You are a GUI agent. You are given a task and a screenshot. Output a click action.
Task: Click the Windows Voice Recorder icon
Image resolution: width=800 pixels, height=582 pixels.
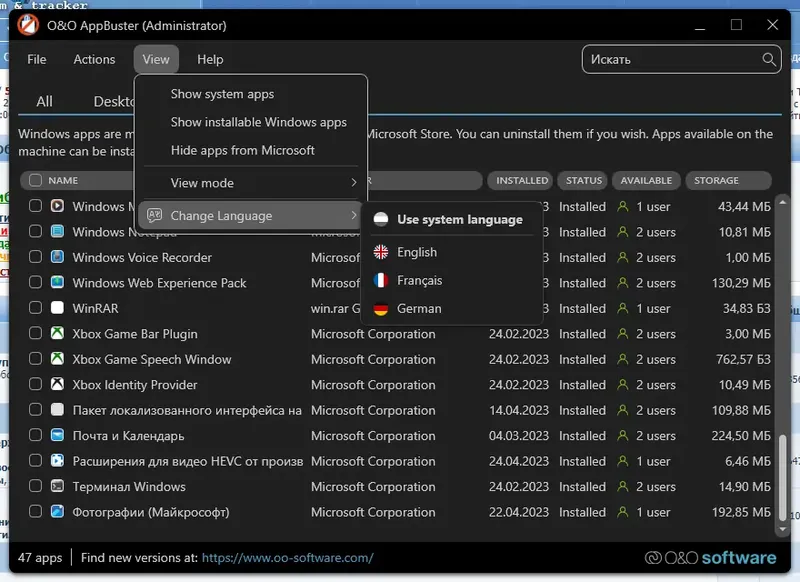click(57, 257)
